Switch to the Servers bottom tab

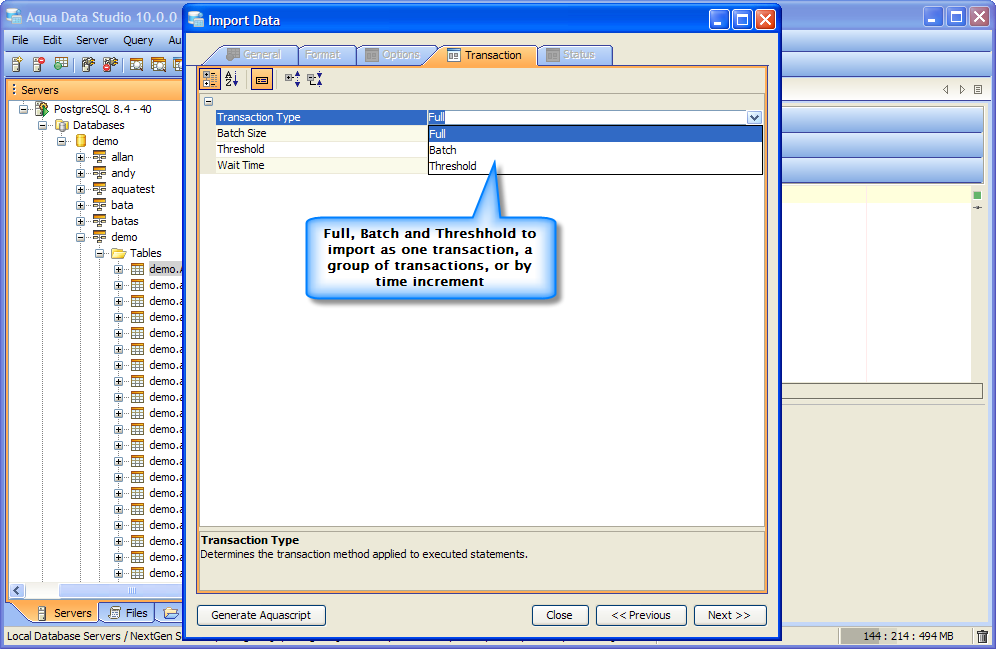point(64,613)
